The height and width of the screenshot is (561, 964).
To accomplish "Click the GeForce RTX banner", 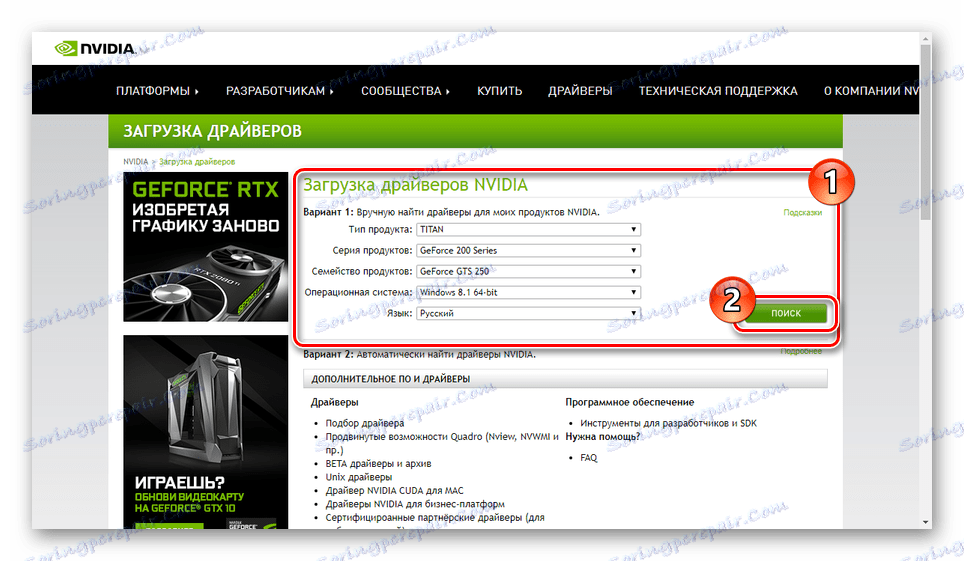I will tap(205, 247).
